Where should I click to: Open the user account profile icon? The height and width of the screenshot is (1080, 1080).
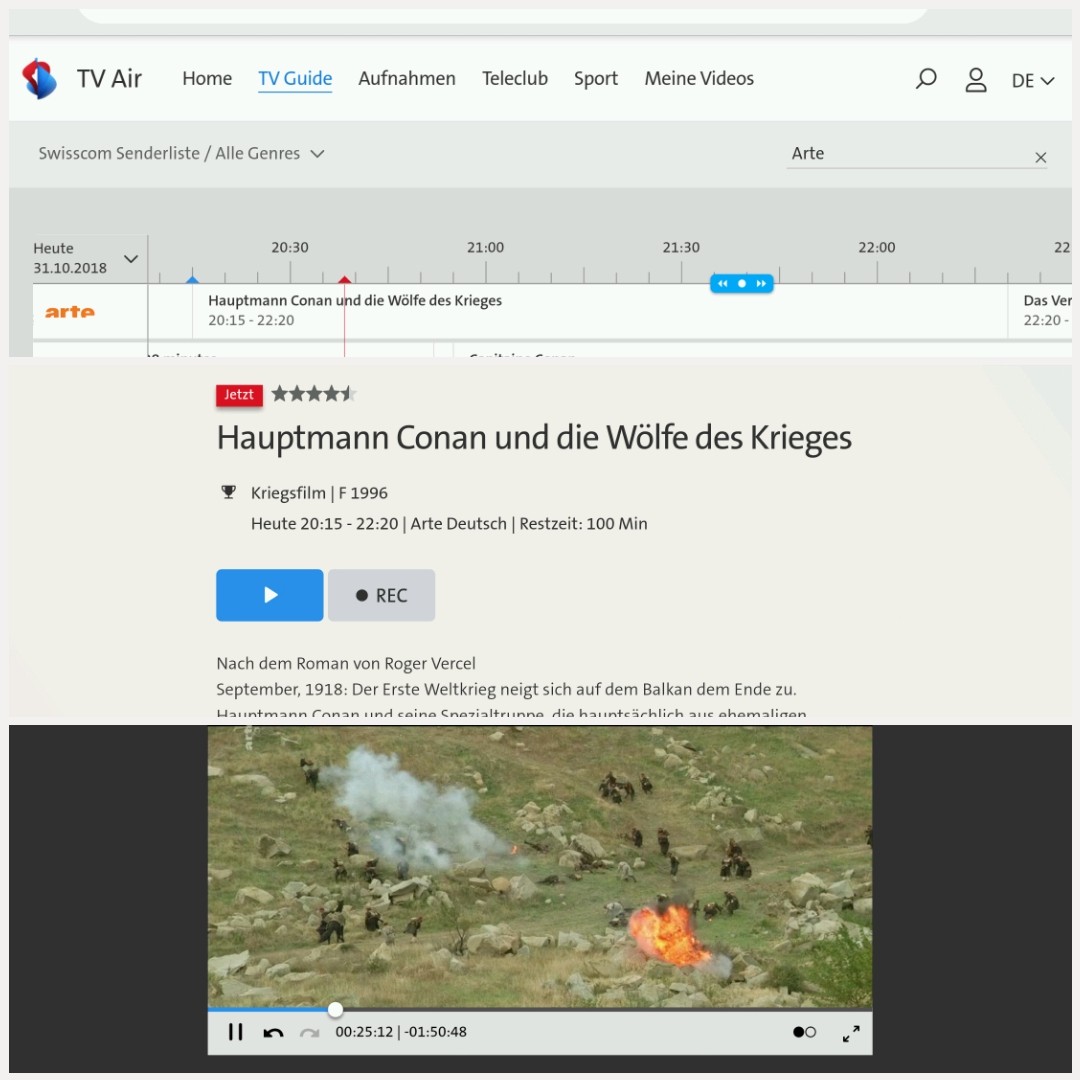[976, 80]
